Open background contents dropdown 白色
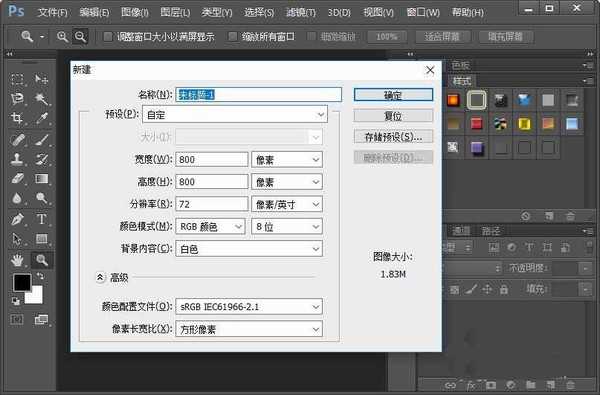This screenshot has height=395, width=600. (249, 249)
